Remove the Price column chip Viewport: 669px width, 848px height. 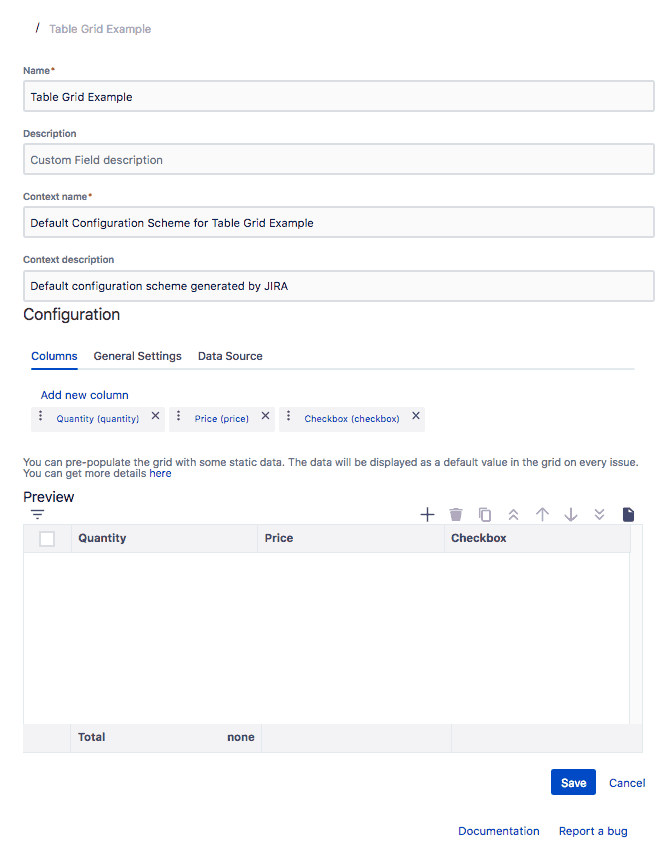click(x=265, y=416)
